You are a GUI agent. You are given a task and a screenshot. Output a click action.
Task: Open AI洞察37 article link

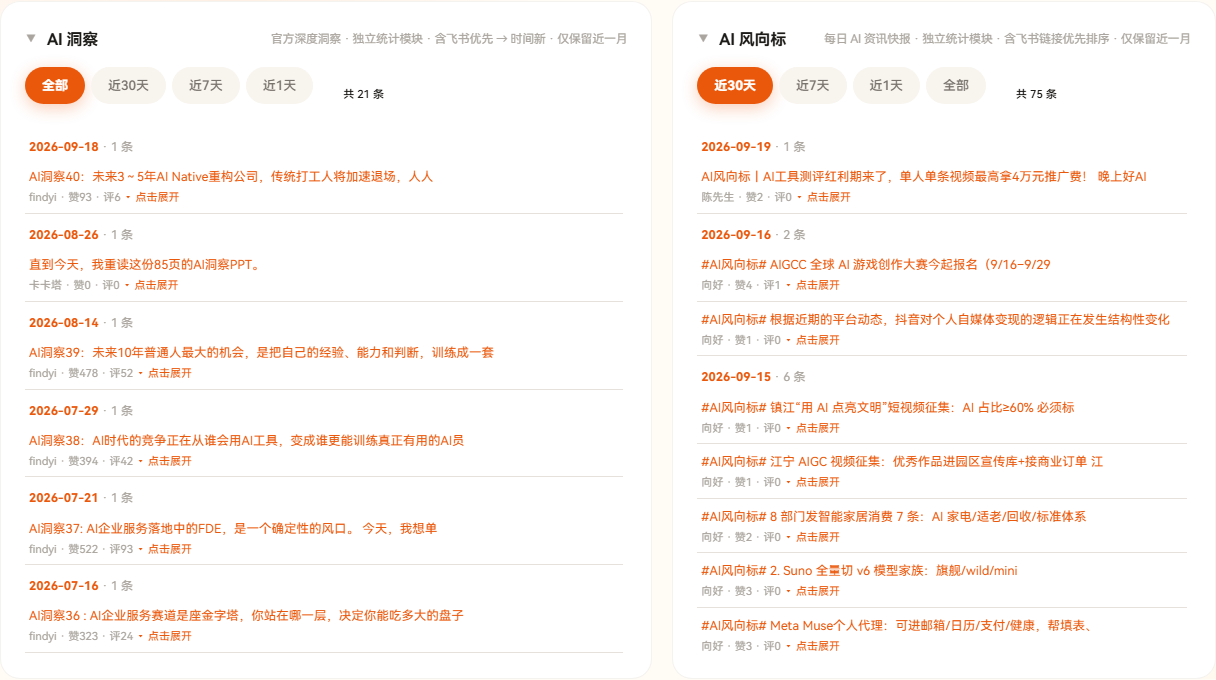[x=233, y=528]
